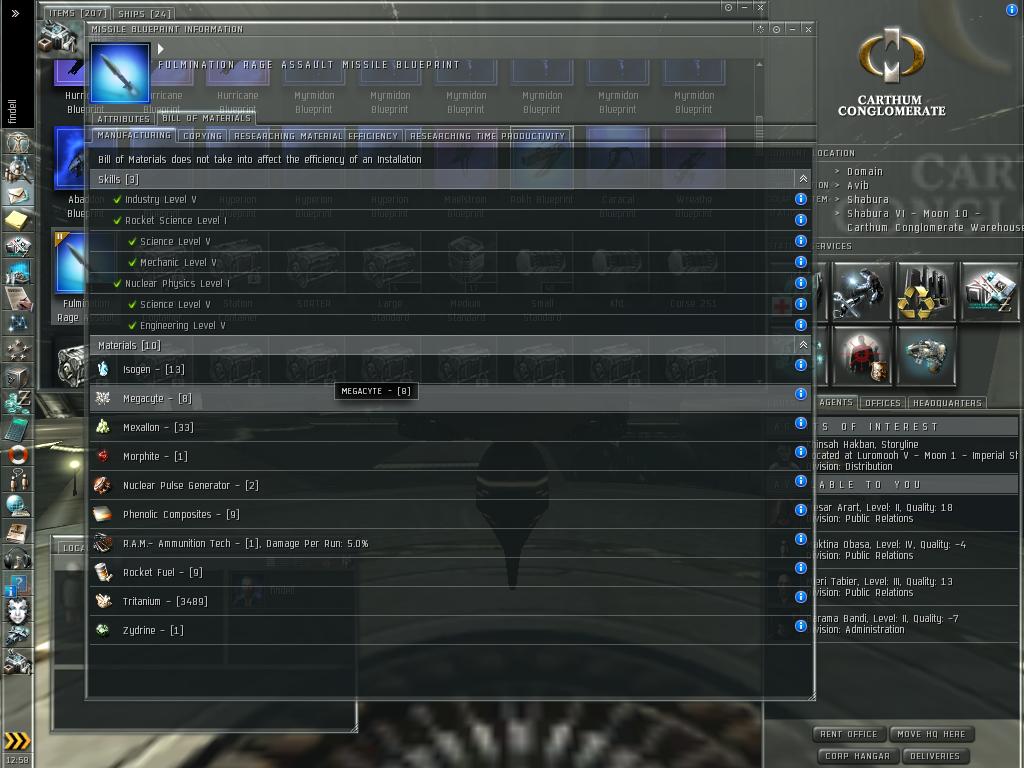
Task: Expand the sidebar with double-arrow button
Action: click(x=16, y=13)
